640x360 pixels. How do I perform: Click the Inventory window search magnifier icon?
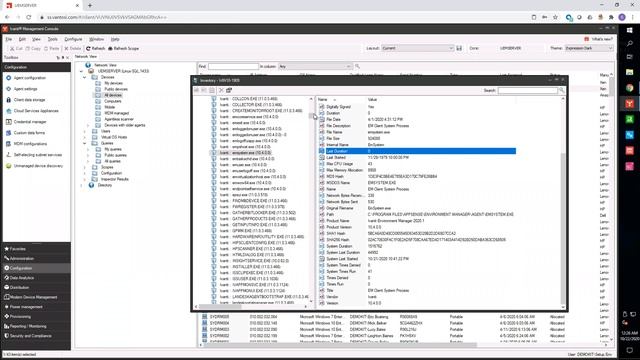pyautogui.click(x=562, y=90)
